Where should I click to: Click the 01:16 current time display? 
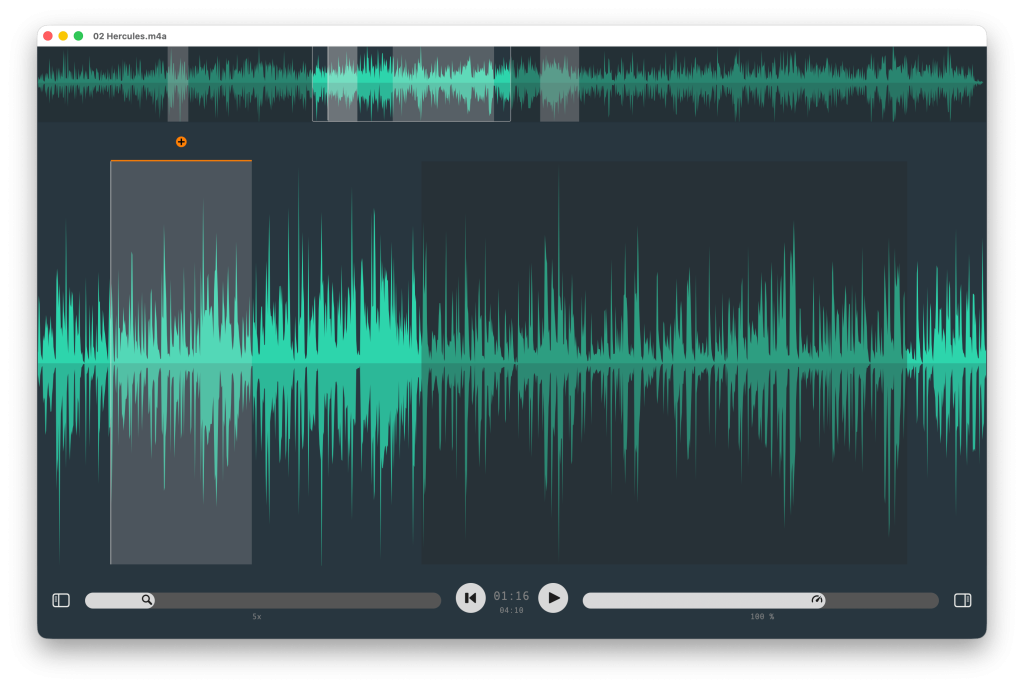click(511, 596)
